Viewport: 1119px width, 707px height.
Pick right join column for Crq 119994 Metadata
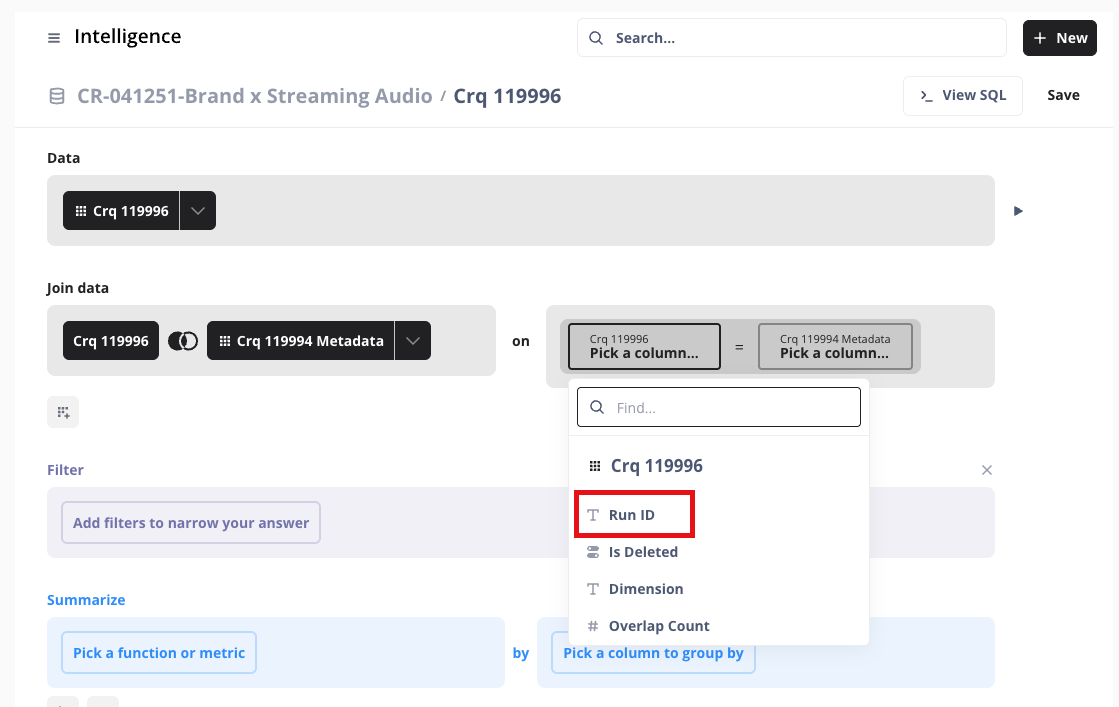point(834,346)
